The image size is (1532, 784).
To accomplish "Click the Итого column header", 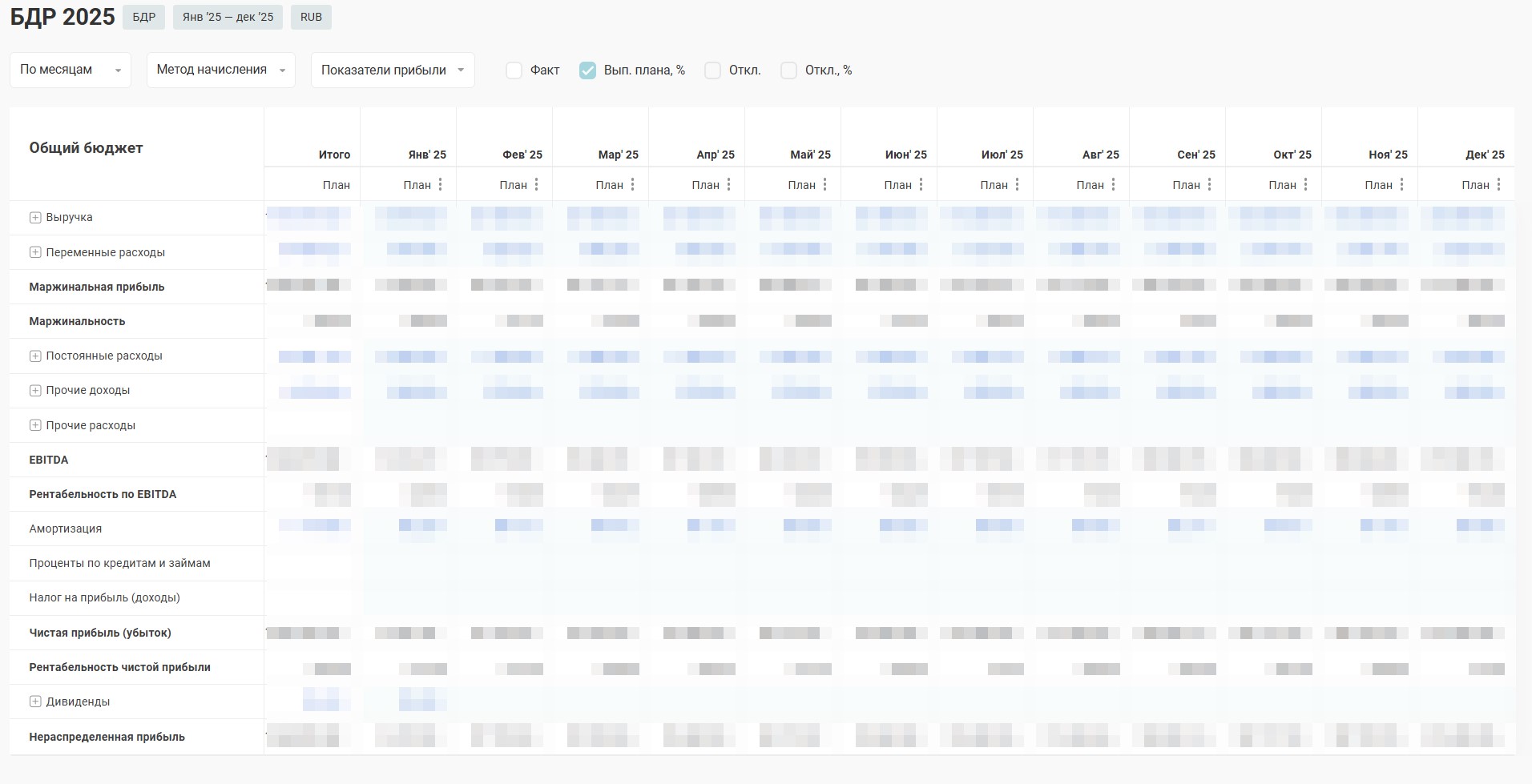I will (x=334, y=155).
